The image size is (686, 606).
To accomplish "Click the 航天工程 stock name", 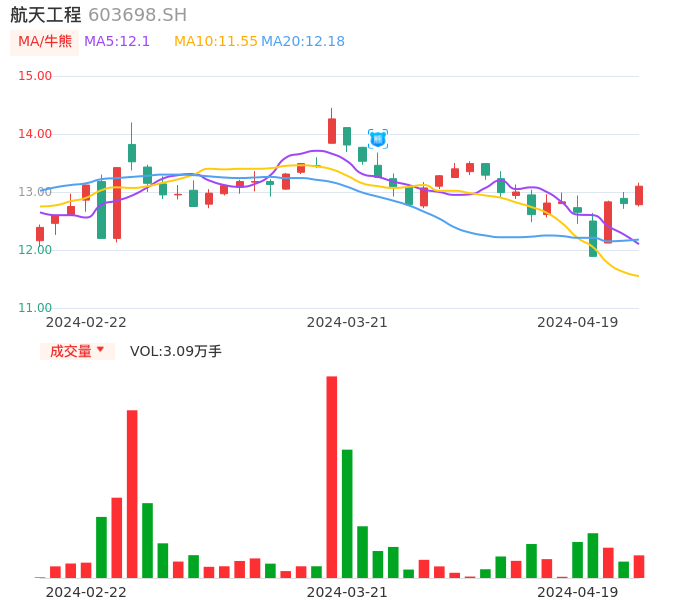I will point(45,15).
